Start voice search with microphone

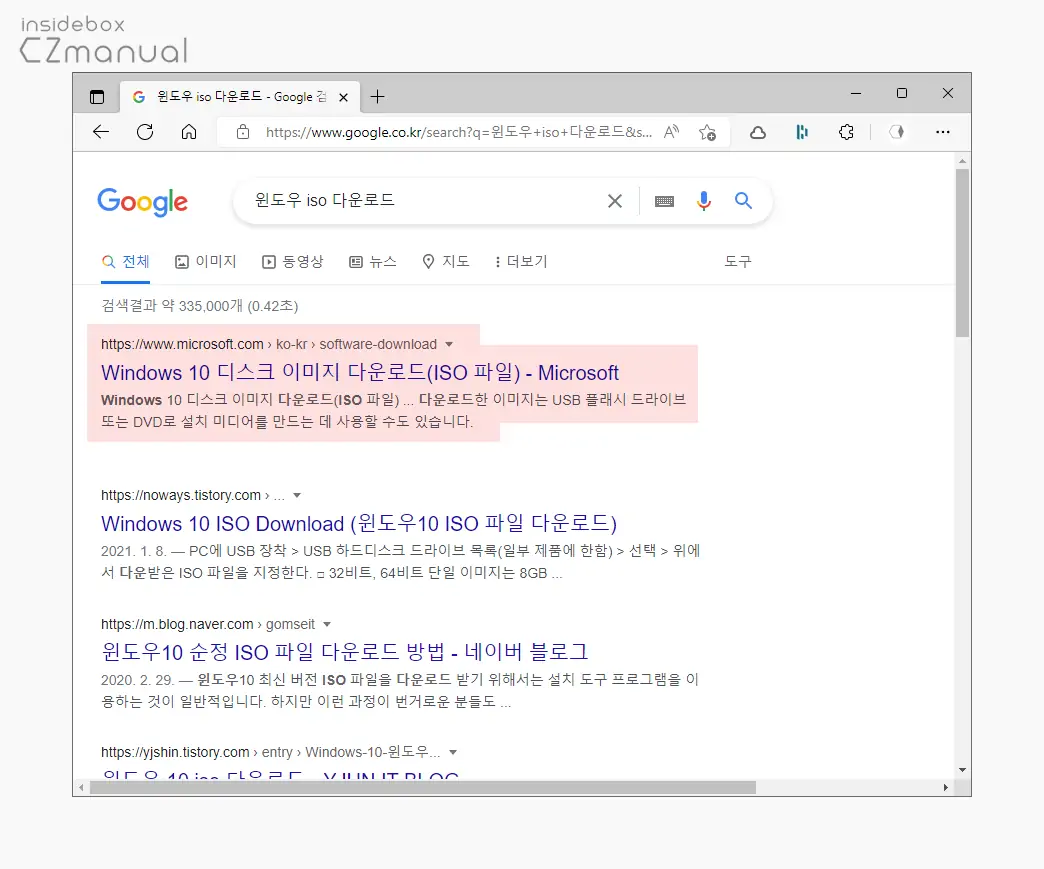pyautogui.click(x=704, y=200)
